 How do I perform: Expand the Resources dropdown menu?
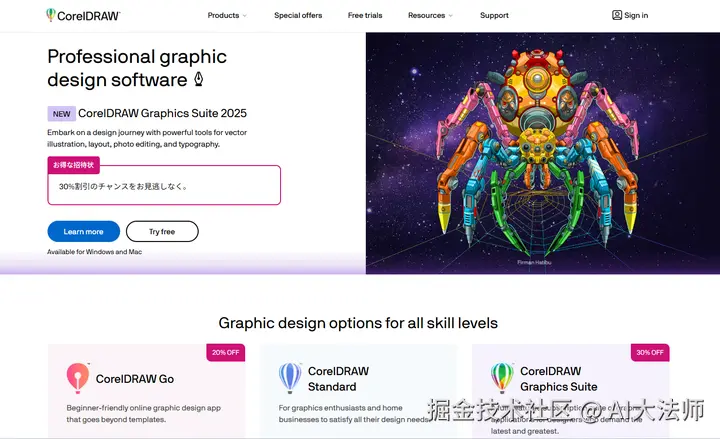click(430, 15)
